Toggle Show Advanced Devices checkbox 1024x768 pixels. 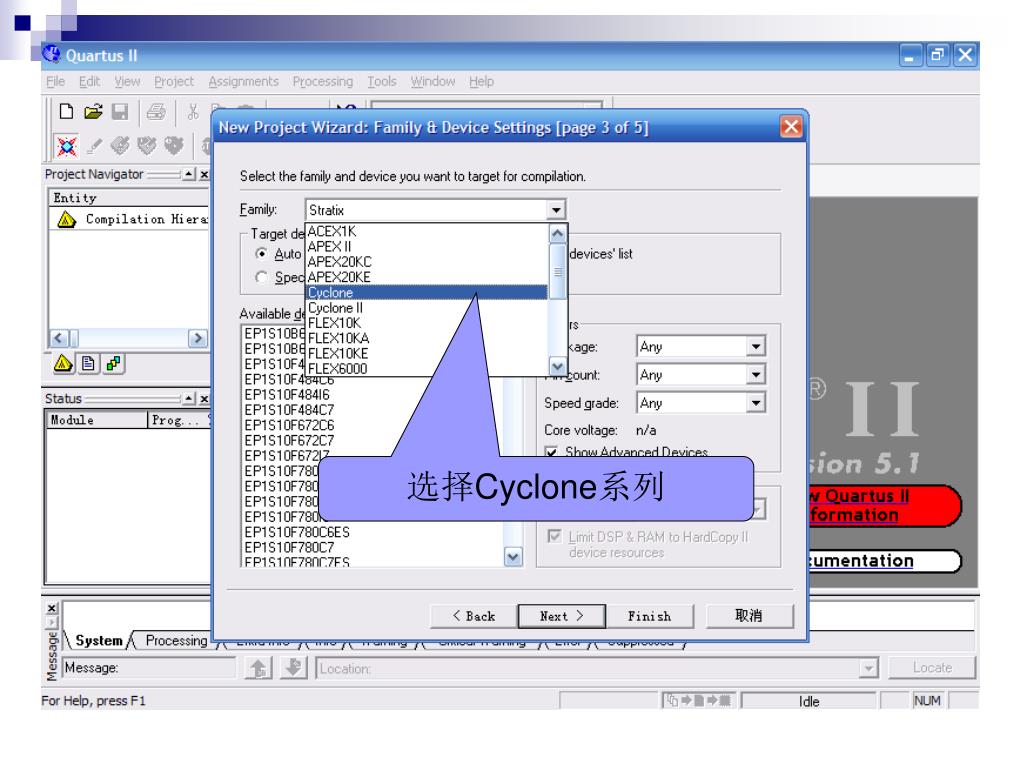pyautogui.click(x=552, y=451)
